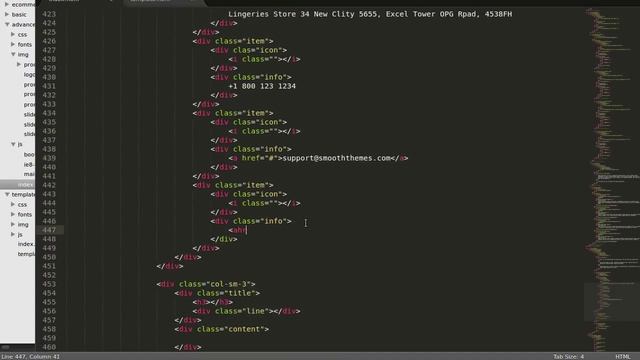The width and height of the screenshot is (640, 360).
Task: Expand fonts folder under advanced
Action: 13,44
